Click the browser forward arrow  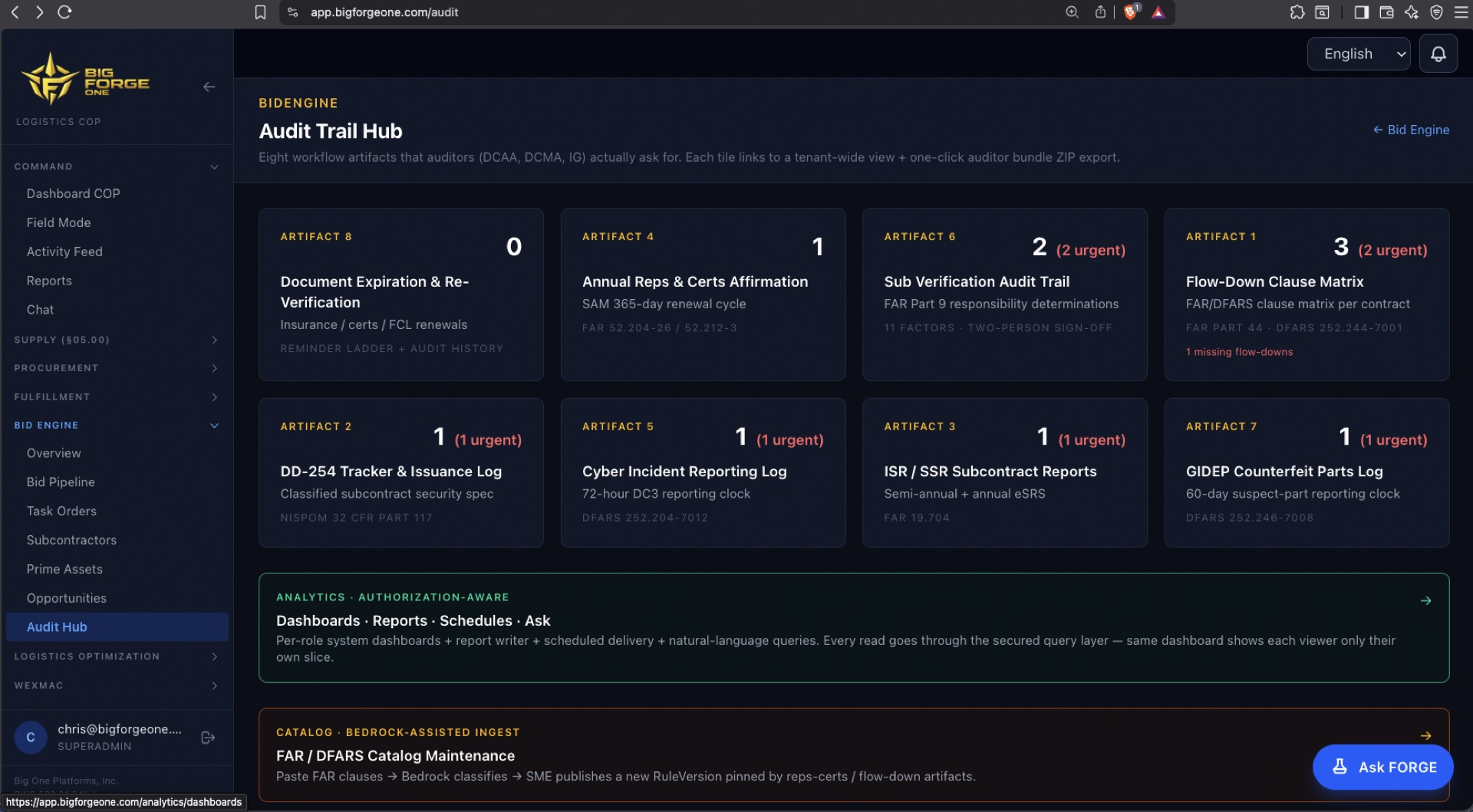coord(39,12)
